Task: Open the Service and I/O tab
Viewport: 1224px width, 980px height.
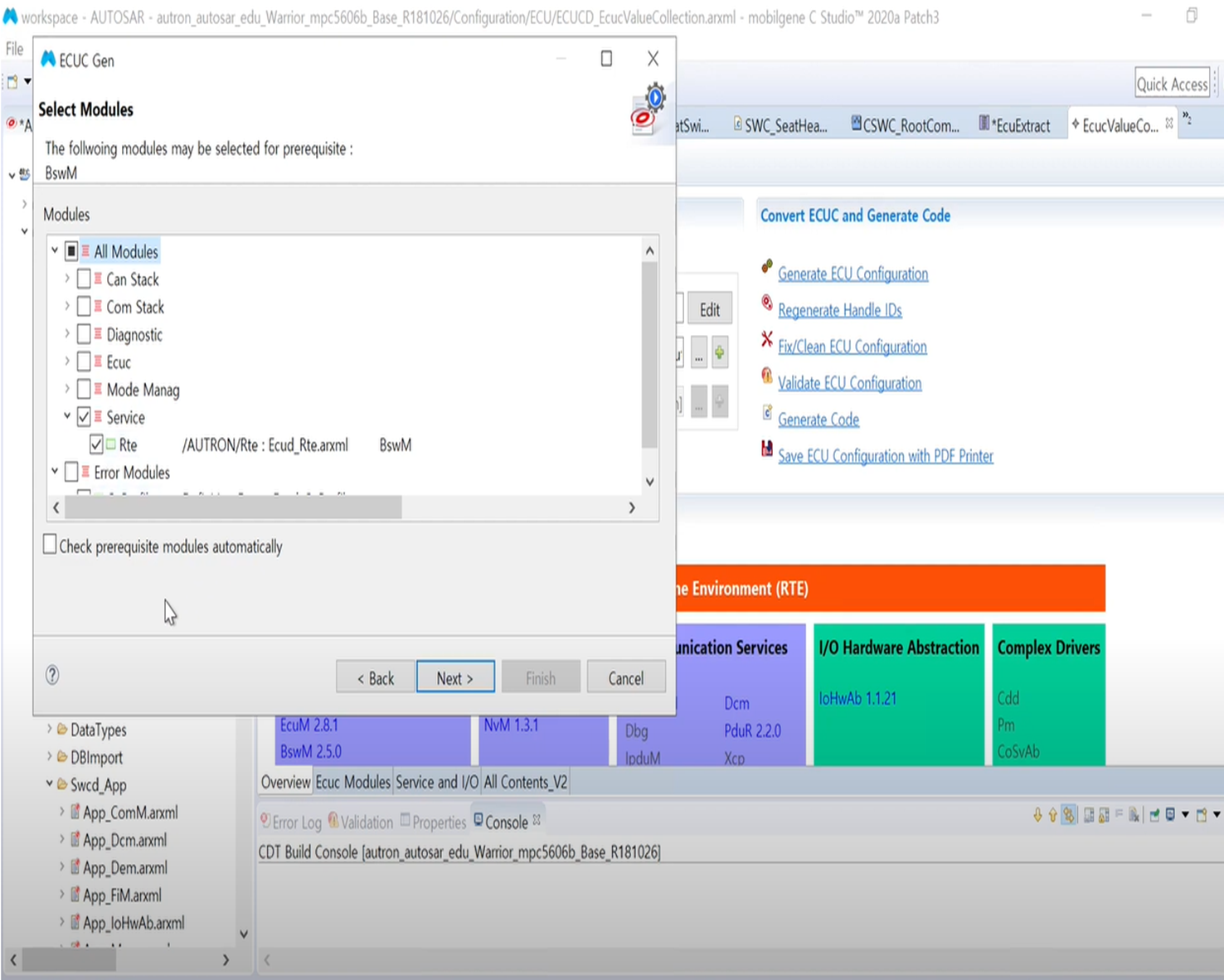Action: (437, 782)
